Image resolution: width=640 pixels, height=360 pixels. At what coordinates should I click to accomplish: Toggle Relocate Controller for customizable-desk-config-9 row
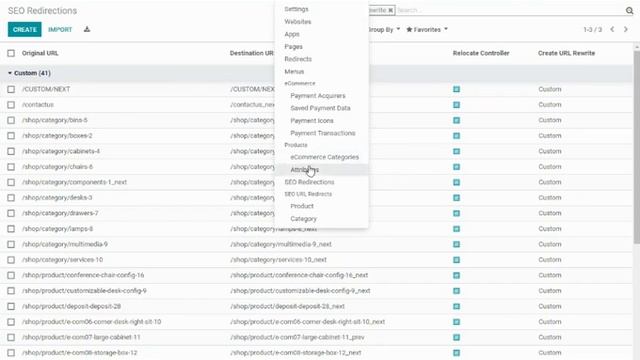pos(456,291)
